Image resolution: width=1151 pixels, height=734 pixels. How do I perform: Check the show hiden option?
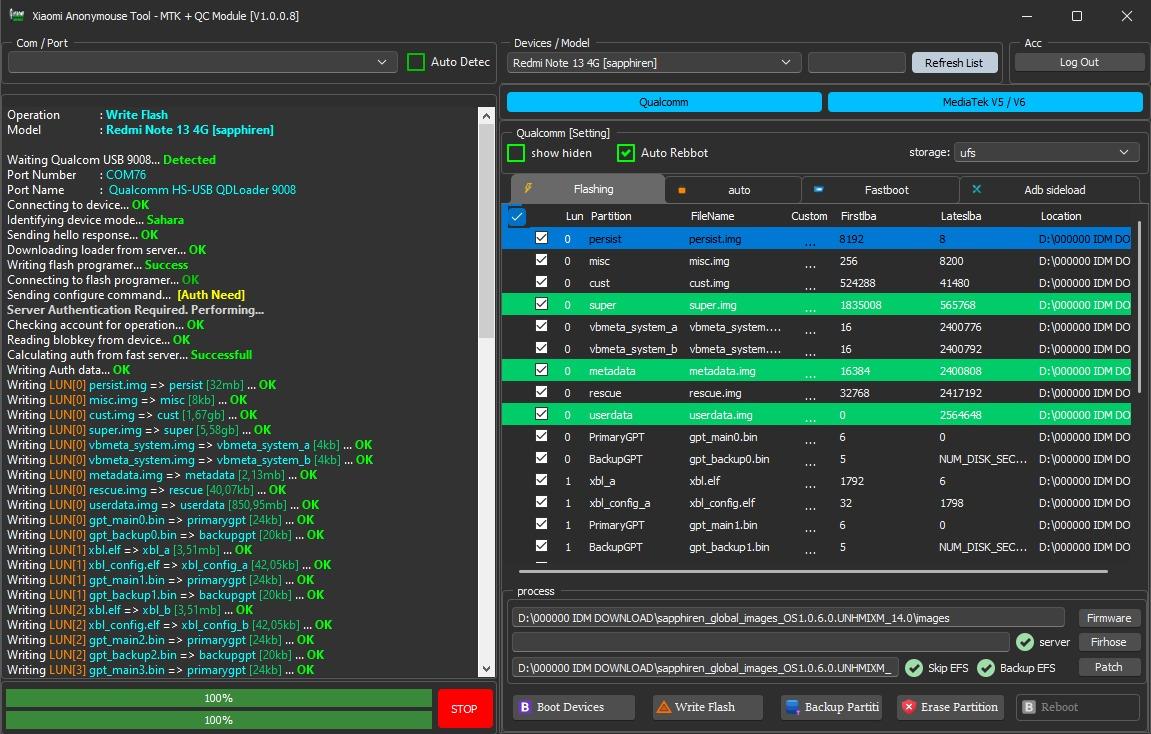[x=516, y=153]
